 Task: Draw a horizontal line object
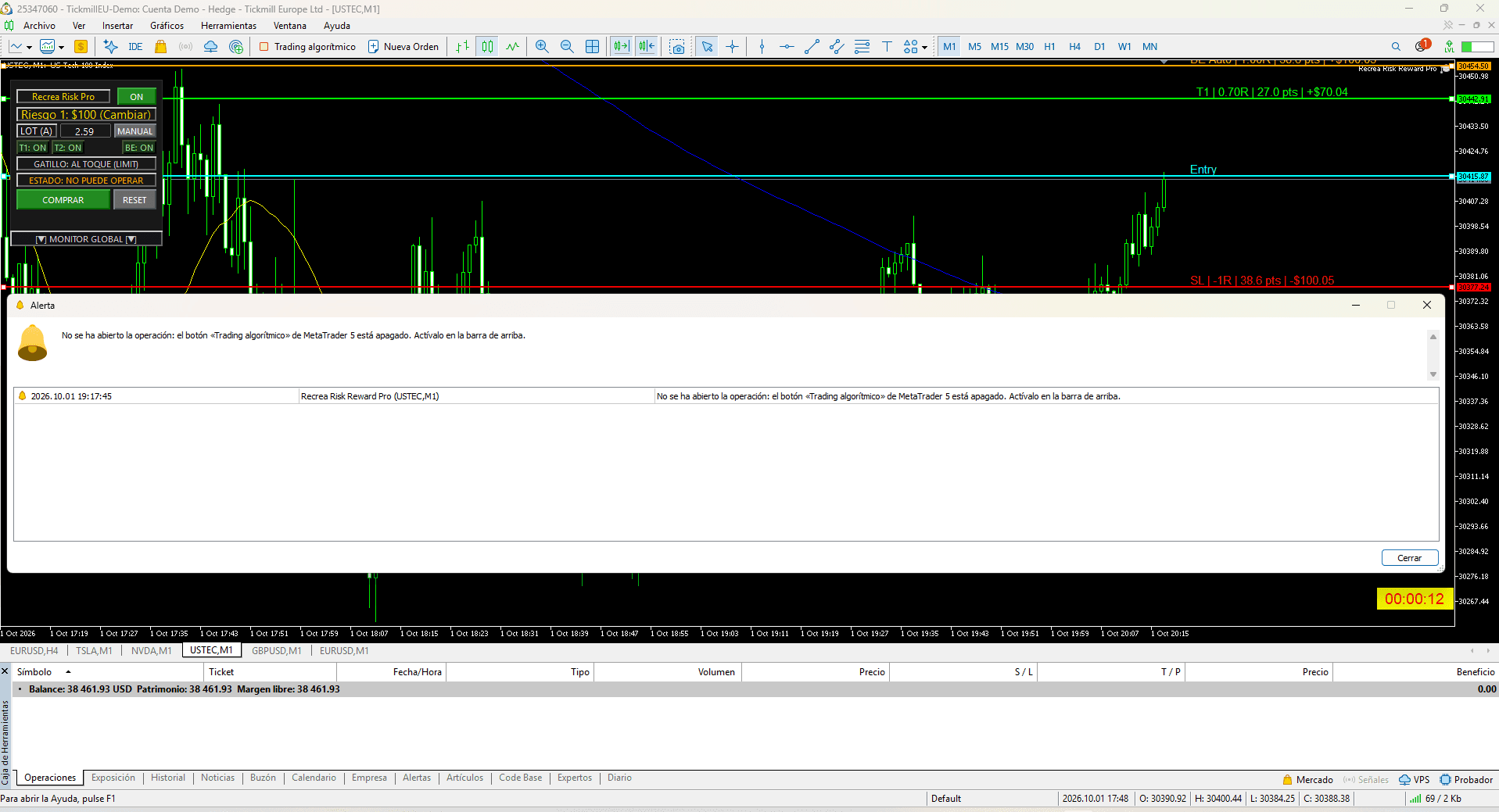tap(787, 47)
